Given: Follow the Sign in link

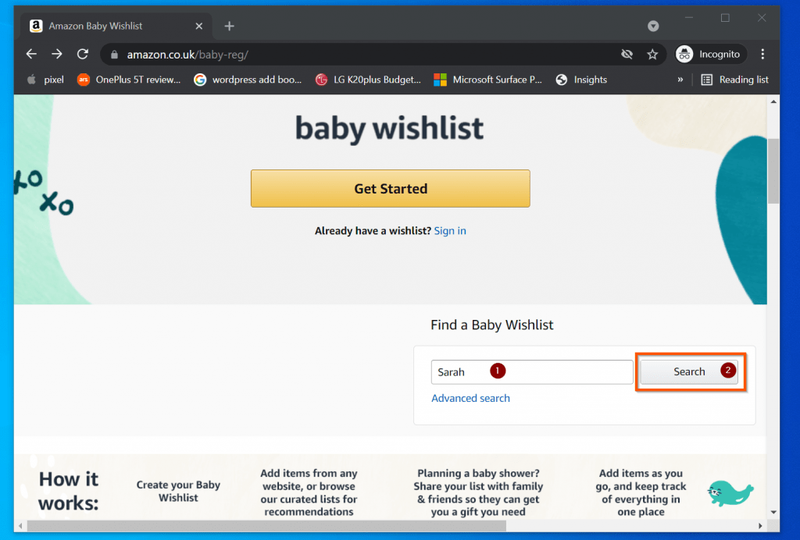Looking at the screenshot, I should click(x=450, y=231).
